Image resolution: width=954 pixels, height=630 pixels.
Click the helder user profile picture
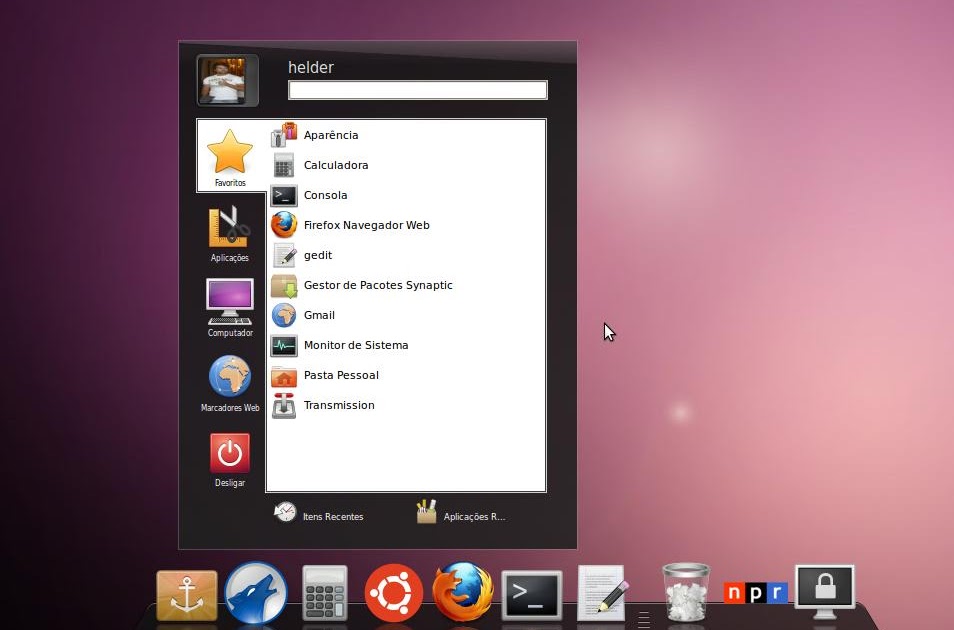[x=226, y=80]
